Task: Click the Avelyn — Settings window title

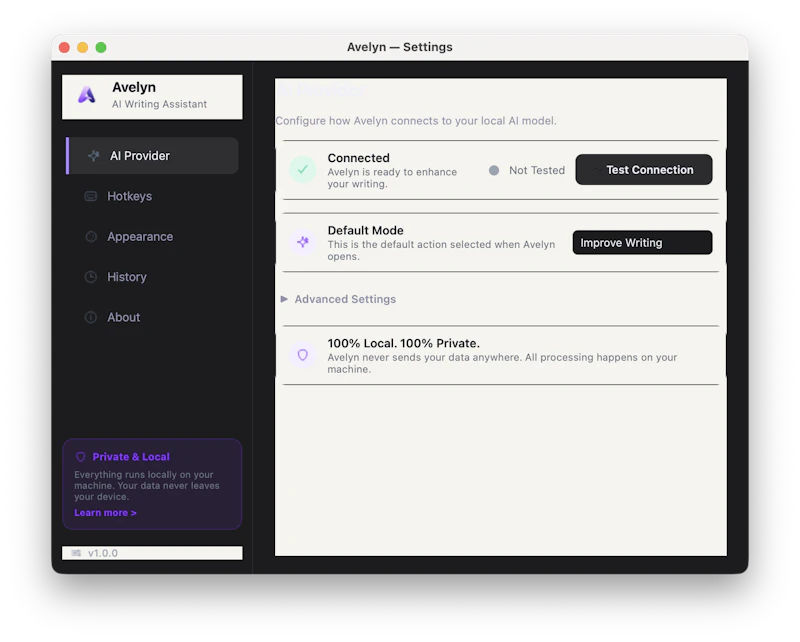Action: [x=399, y=47]
